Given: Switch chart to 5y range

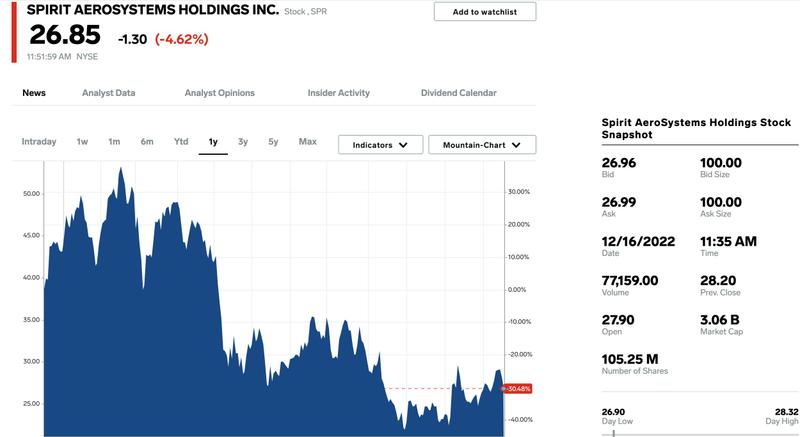Looking at the screenshot, I should click(273, 142).
